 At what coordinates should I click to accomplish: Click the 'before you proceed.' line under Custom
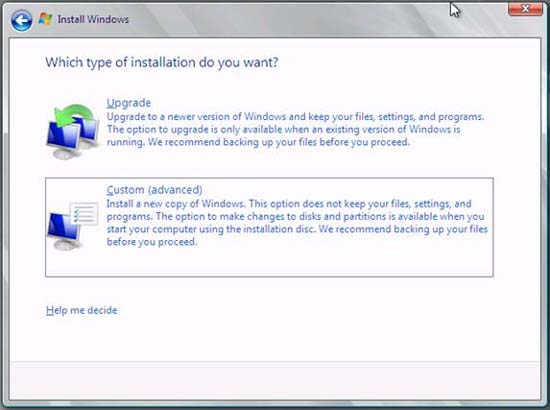(152, 242)
